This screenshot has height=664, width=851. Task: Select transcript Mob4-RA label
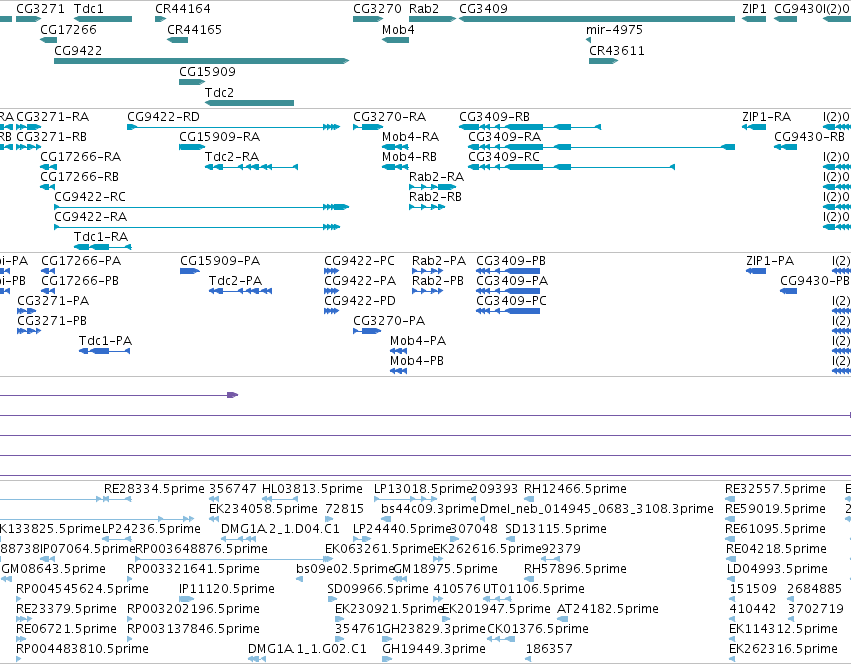[x=410, y=136]
